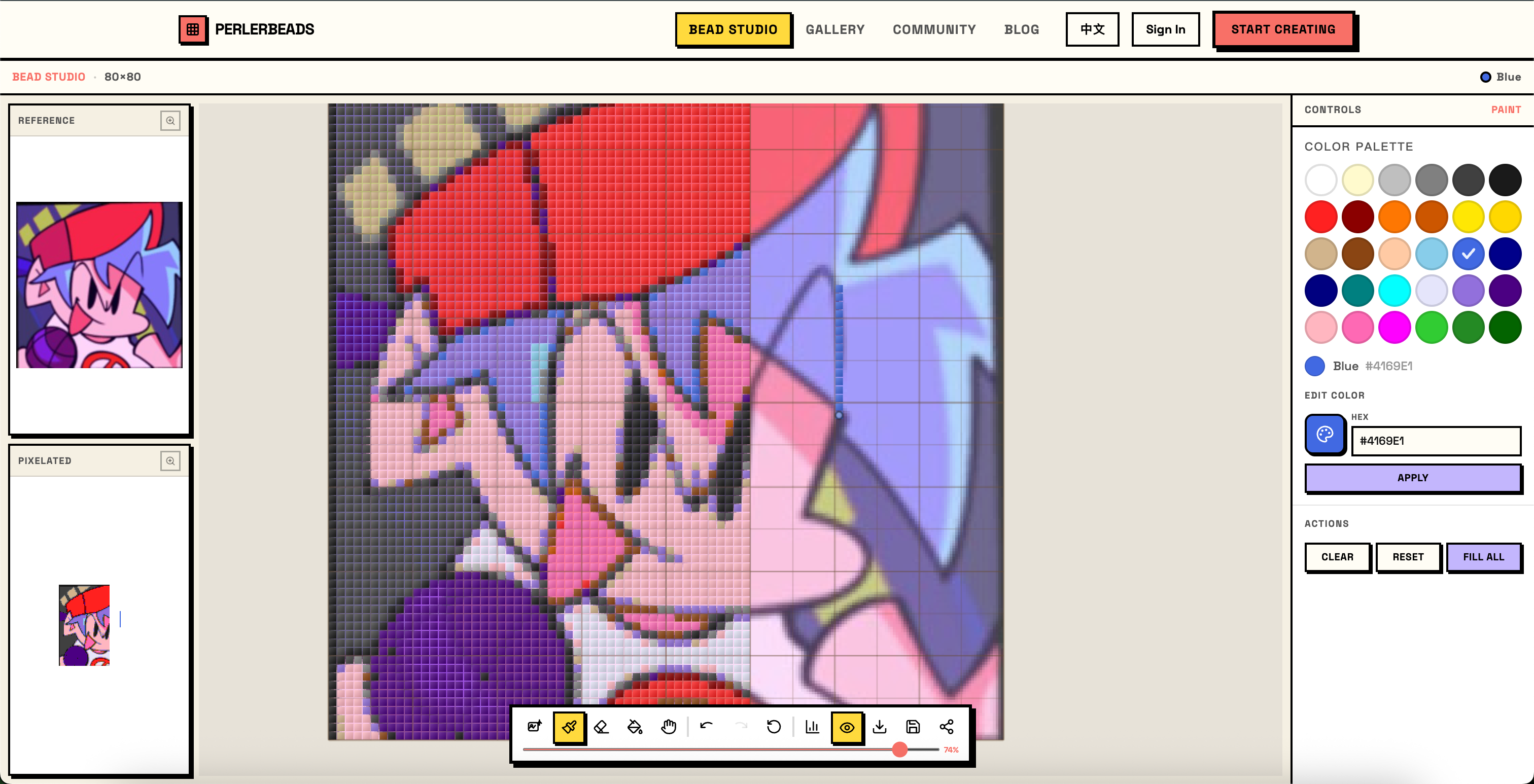Image resolution: width=1534 pixels, height=784 pixels.
Task: Click the Perlerbeads grid logo icon
Action: pyautogui.click(x=193, y=29)
